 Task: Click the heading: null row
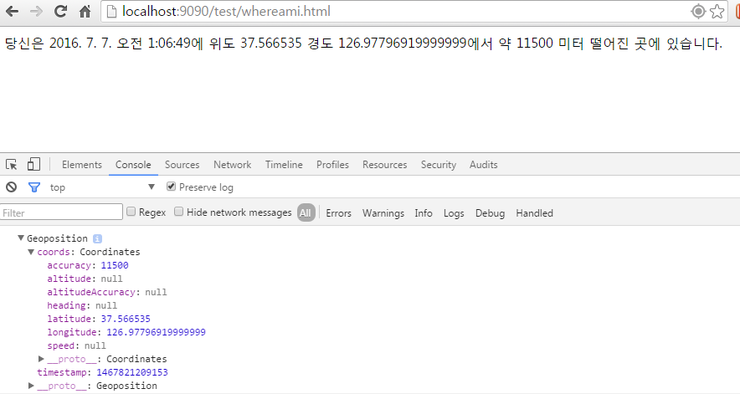(x=82, y=305)
